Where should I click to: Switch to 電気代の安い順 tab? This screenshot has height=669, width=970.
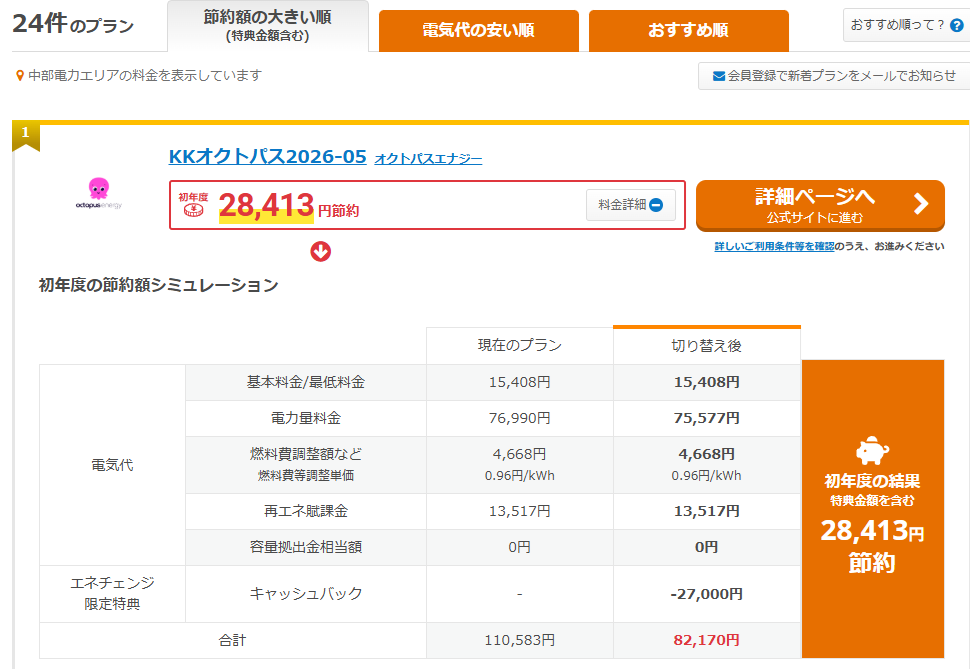click(479, 30)
